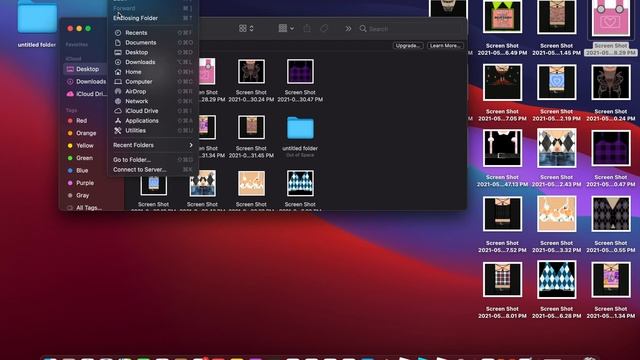The image size is (640, 360).
Task: Click the Recents clock icon in the Go menu
Action: point(118,33)
